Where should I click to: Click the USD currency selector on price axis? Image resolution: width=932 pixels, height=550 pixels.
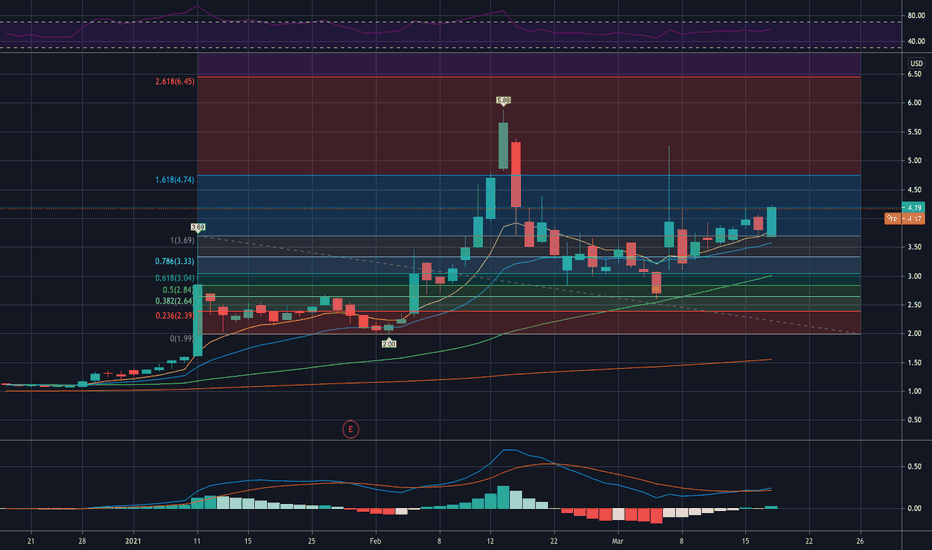pos(916,63)
